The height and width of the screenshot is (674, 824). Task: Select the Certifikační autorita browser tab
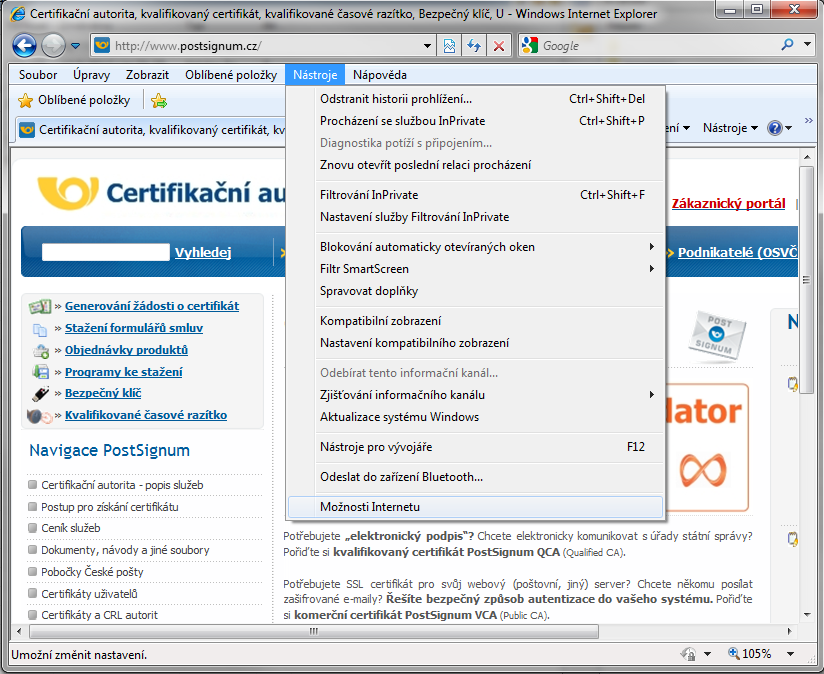(152, 130)
